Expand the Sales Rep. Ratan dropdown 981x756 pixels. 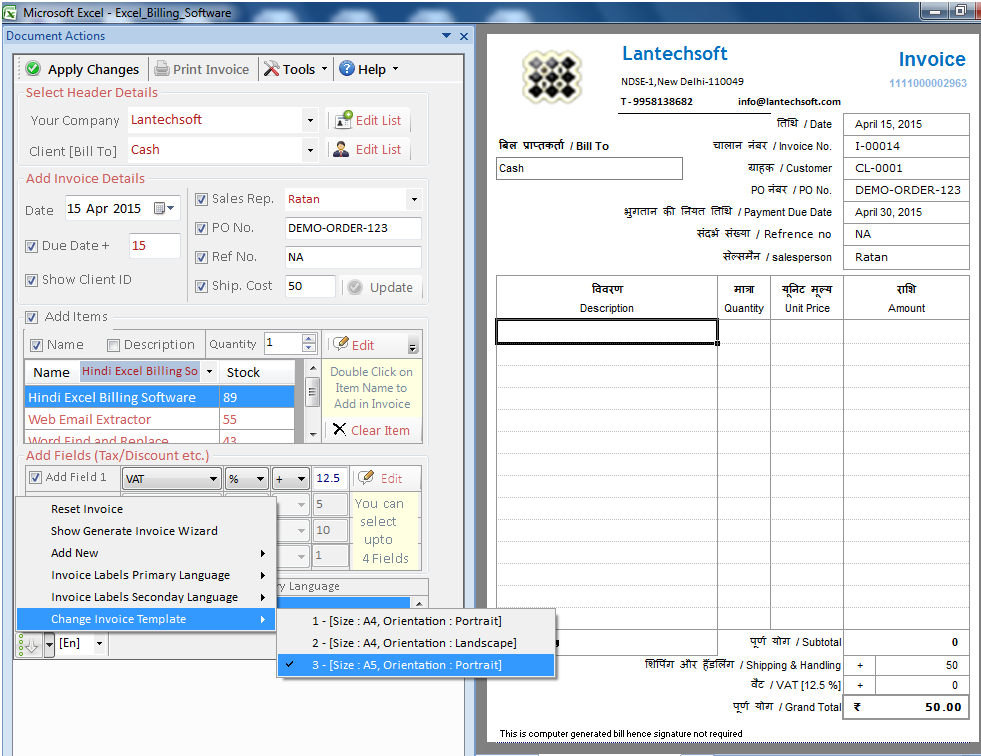tap(414, 199)
